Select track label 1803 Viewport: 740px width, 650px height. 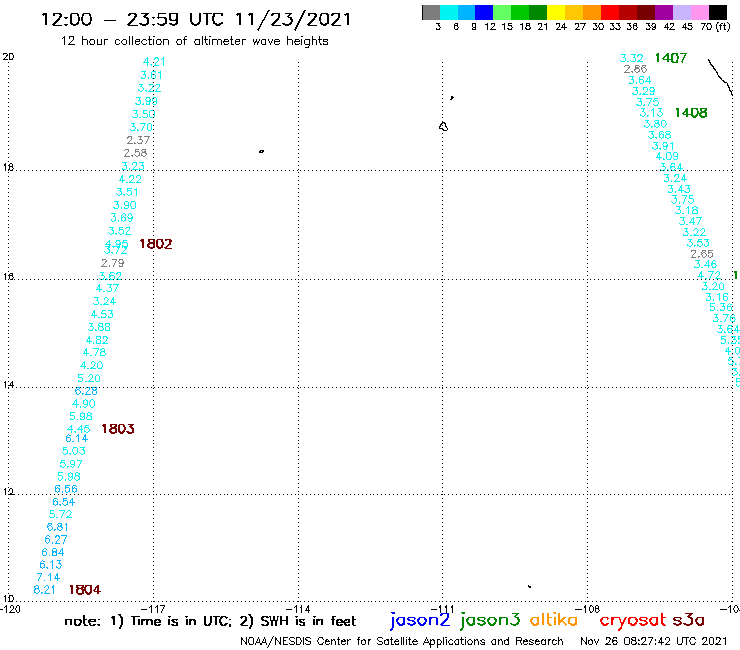coord(118,429)
